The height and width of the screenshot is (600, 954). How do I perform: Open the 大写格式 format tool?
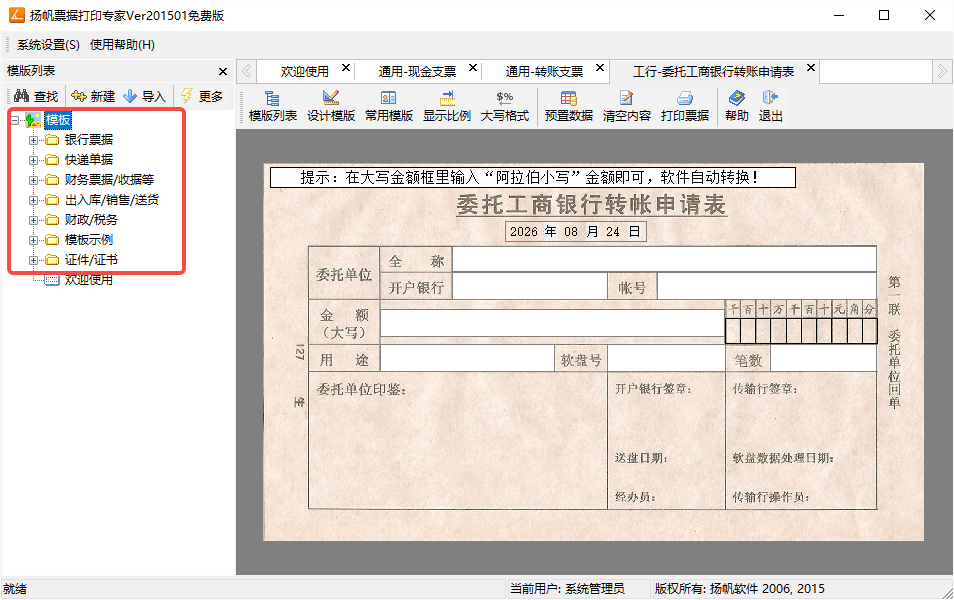click(504, 106)
